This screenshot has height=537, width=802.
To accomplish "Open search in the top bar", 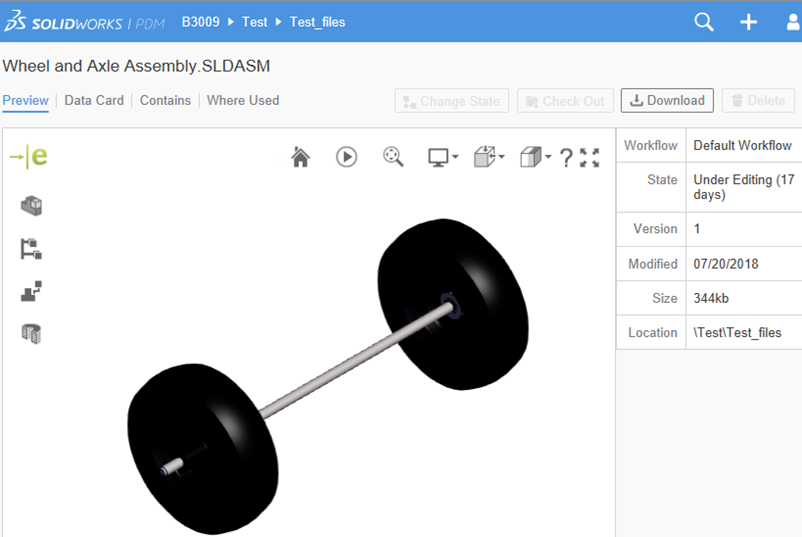I will (x=704, y=22).
